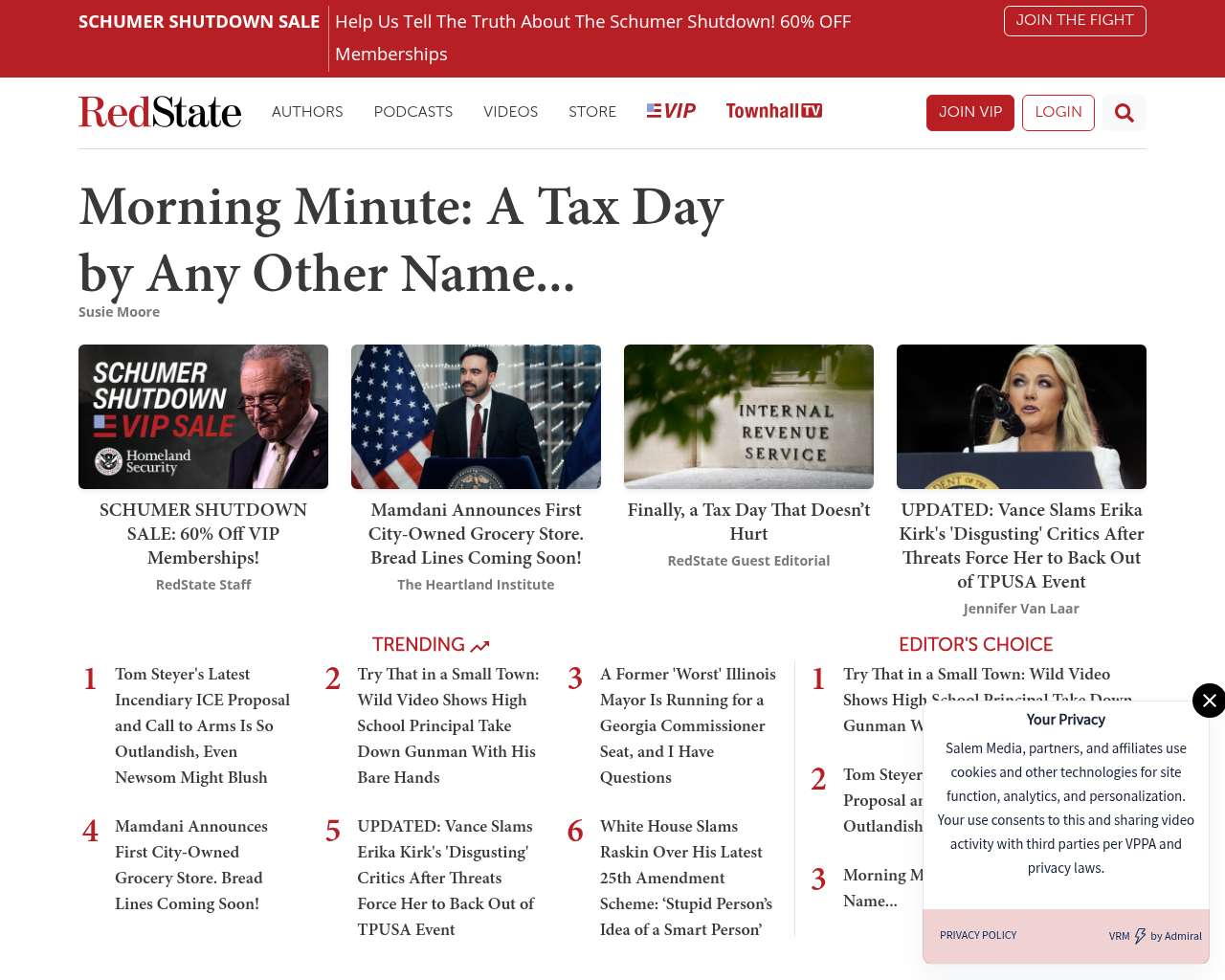Click the Trending arrow heading
Image resolution: width=1225 pixels, height=980 pixels.
(x=431, y=645)
